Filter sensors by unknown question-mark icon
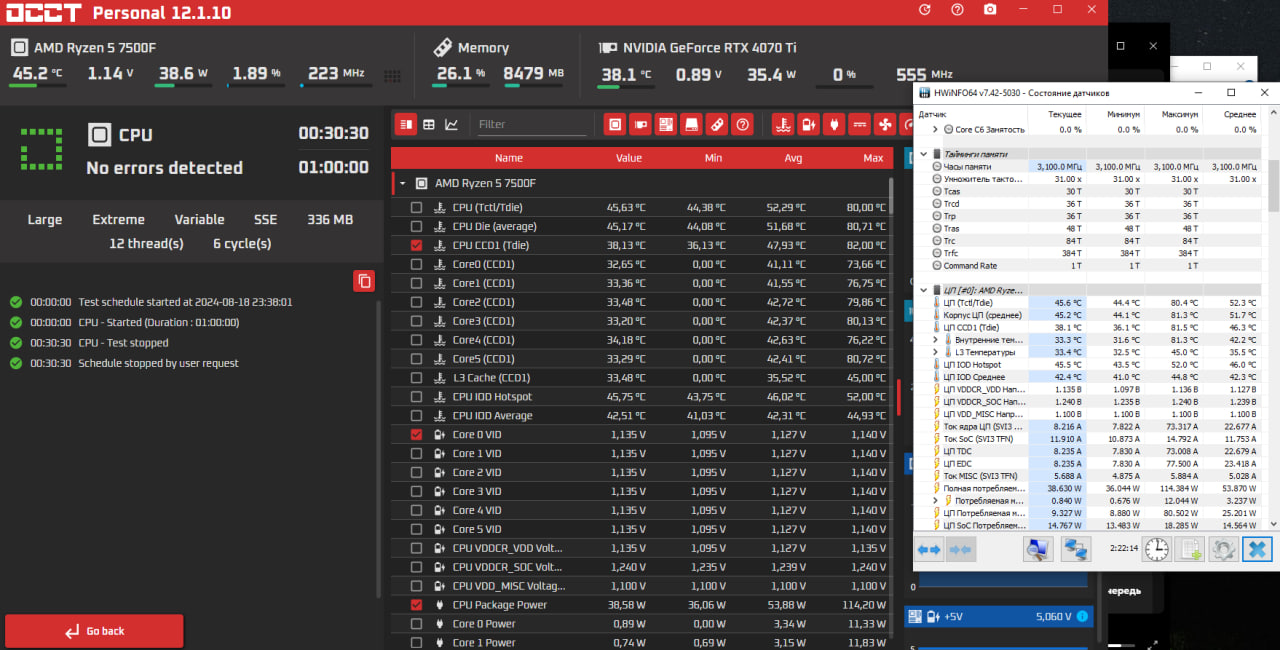Viewport: 1280px width, 650px height. [742, 124]
